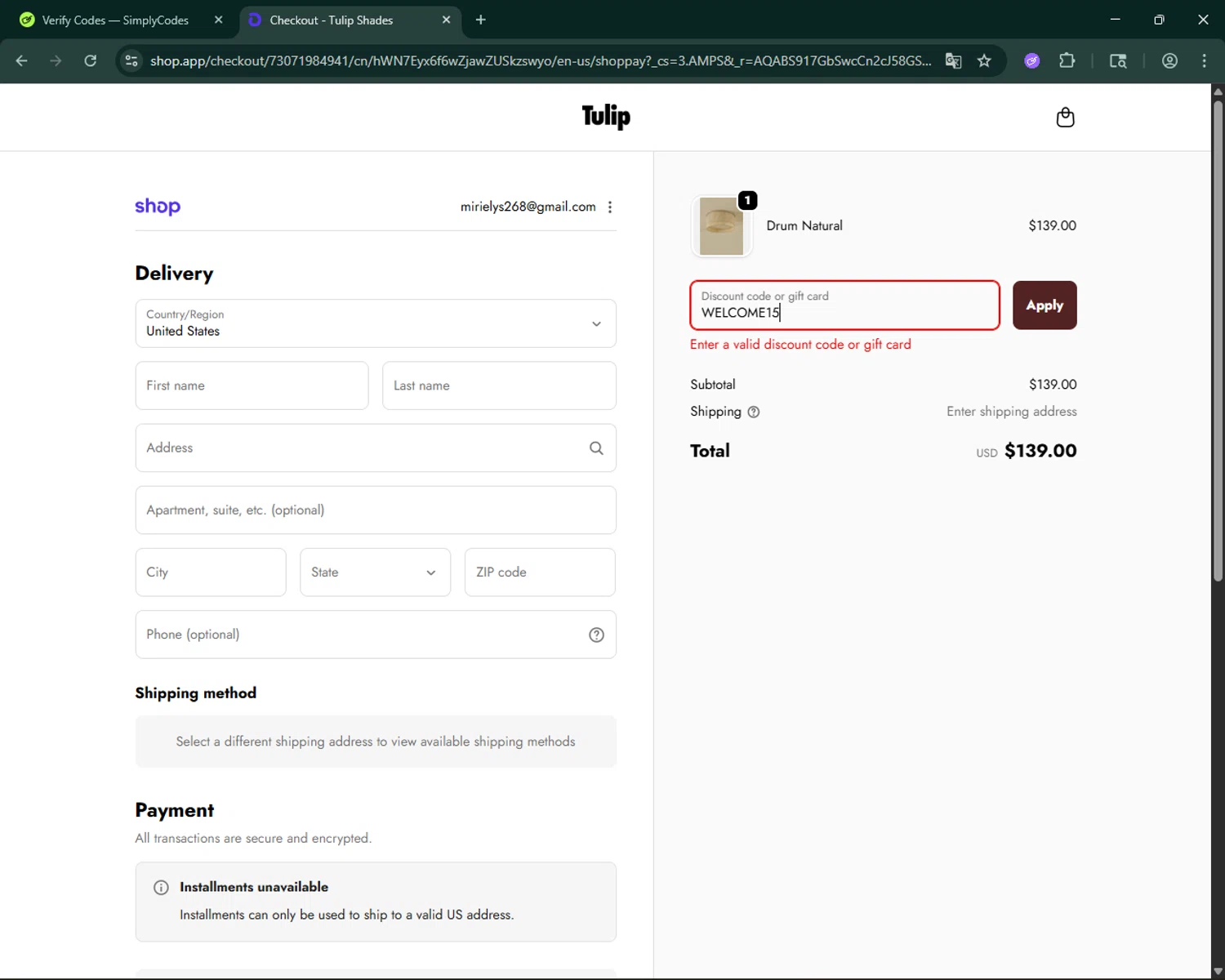
Task: Click the Subtotal label
Action: 713,385
